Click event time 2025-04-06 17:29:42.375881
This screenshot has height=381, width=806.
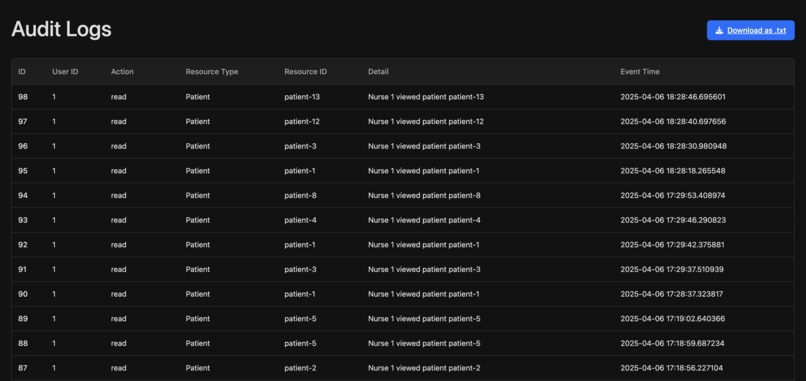pos(672,245)
